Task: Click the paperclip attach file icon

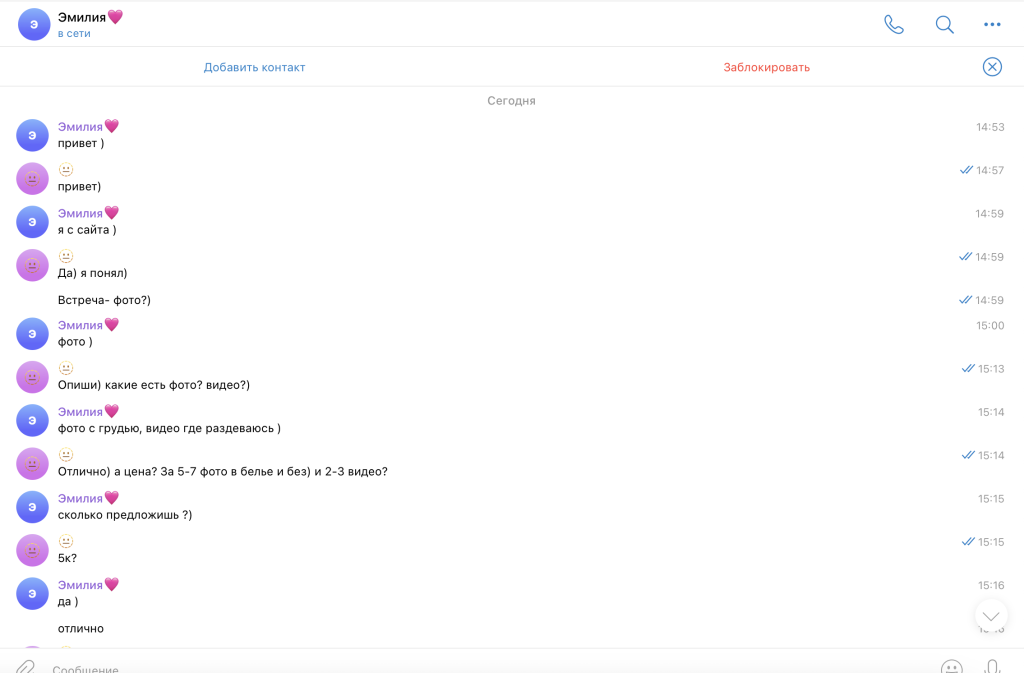Action: point(25,666)
